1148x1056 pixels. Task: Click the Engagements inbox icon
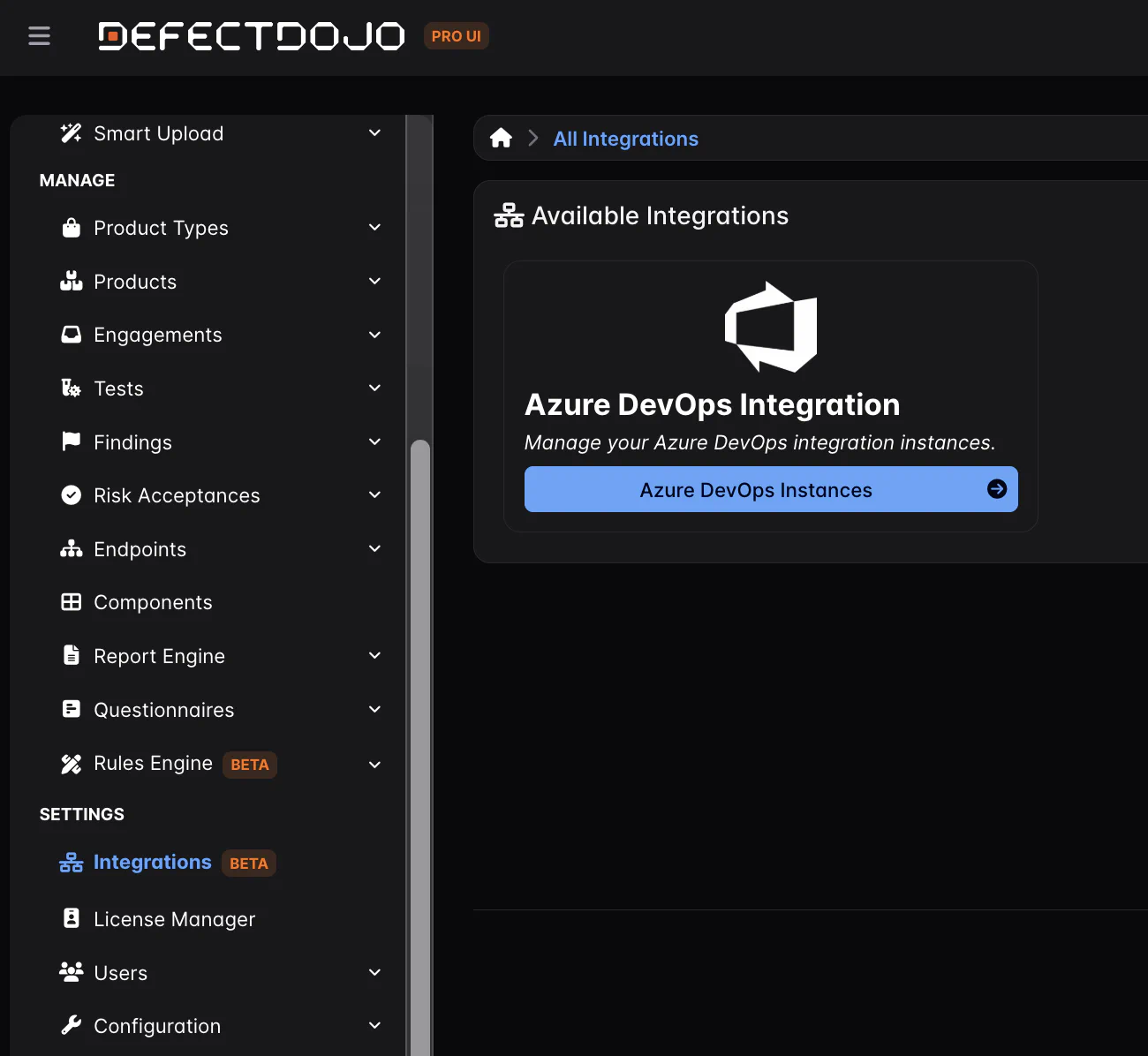pyautogui.click(x=71, y=335)
